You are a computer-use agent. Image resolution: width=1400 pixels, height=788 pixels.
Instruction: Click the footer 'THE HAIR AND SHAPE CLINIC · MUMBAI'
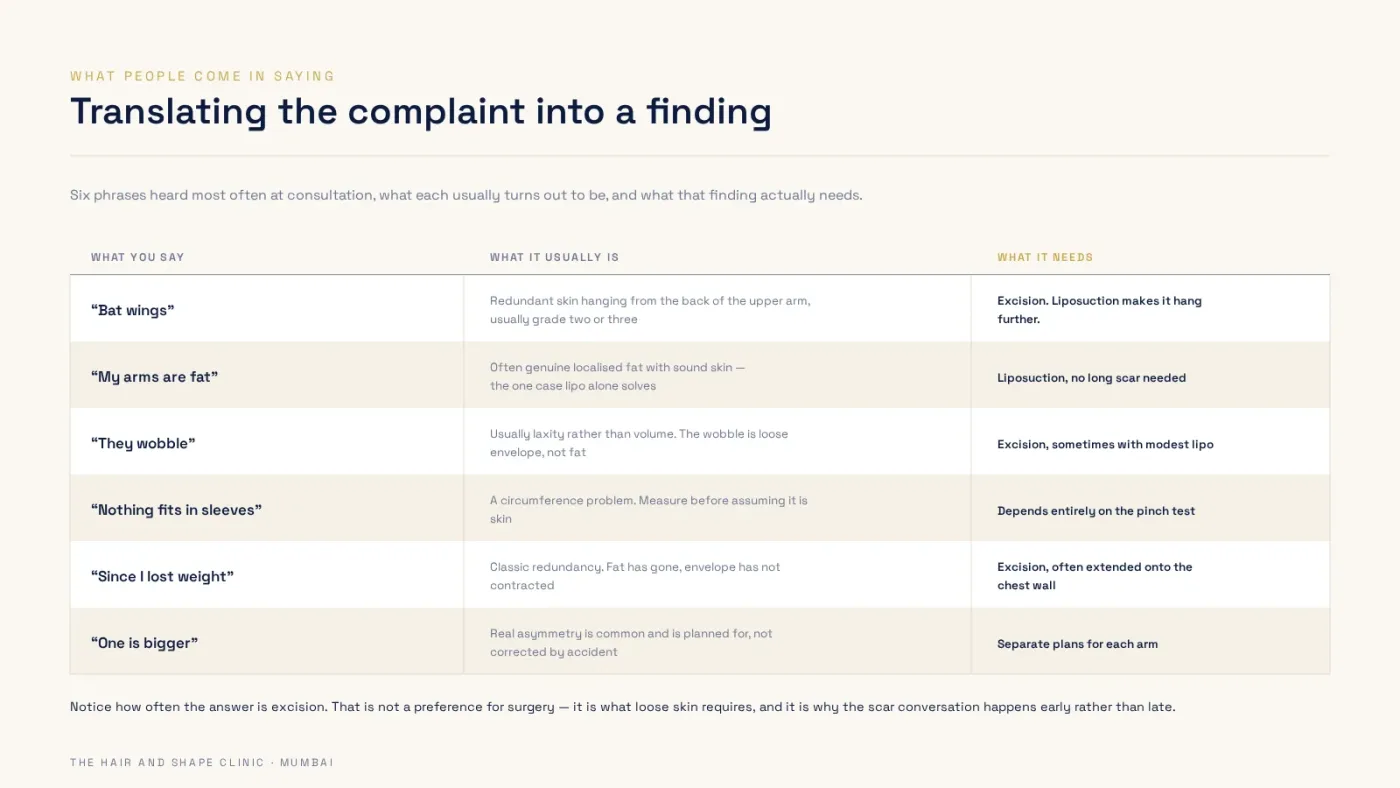pyautogui.click(x=202, y=762)
